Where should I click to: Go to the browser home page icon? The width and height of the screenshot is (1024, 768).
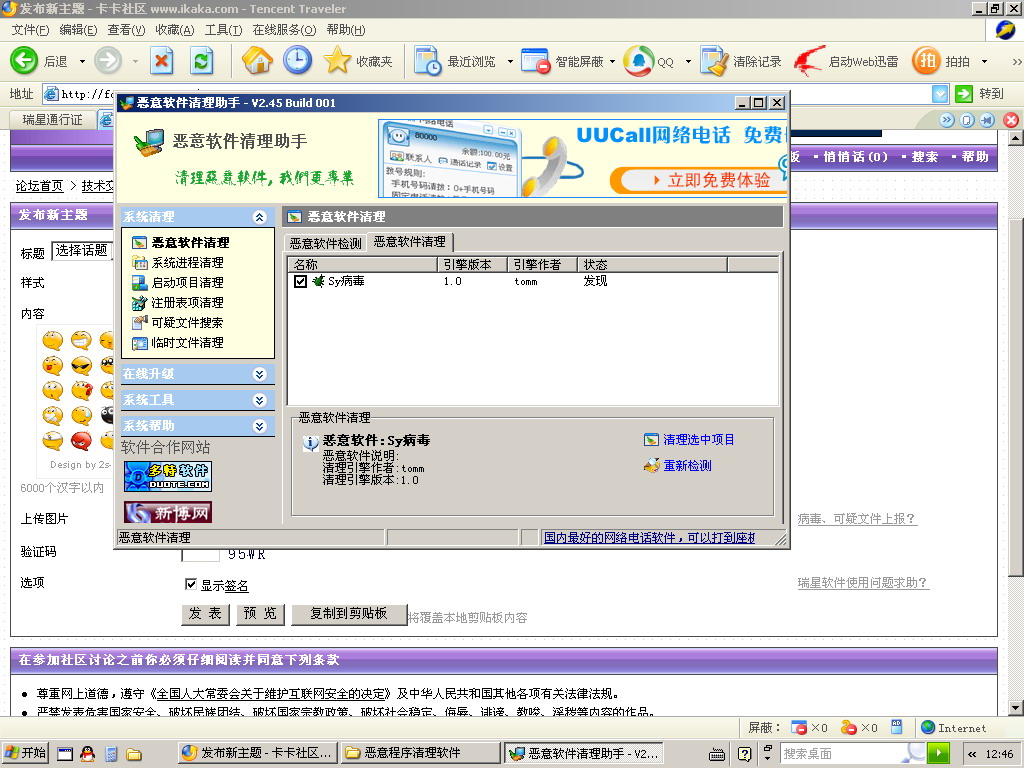[x=257, y=60]
